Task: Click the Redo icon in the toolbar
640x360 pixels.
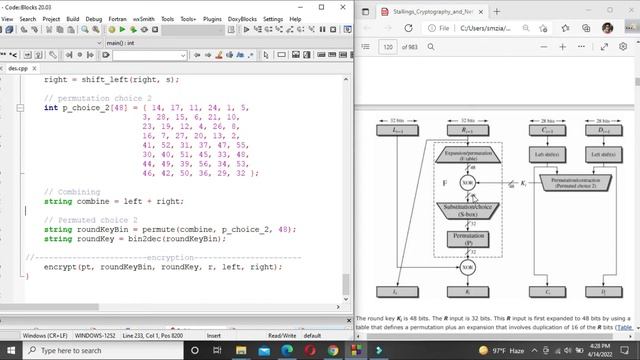Action: tap(35, 29)
